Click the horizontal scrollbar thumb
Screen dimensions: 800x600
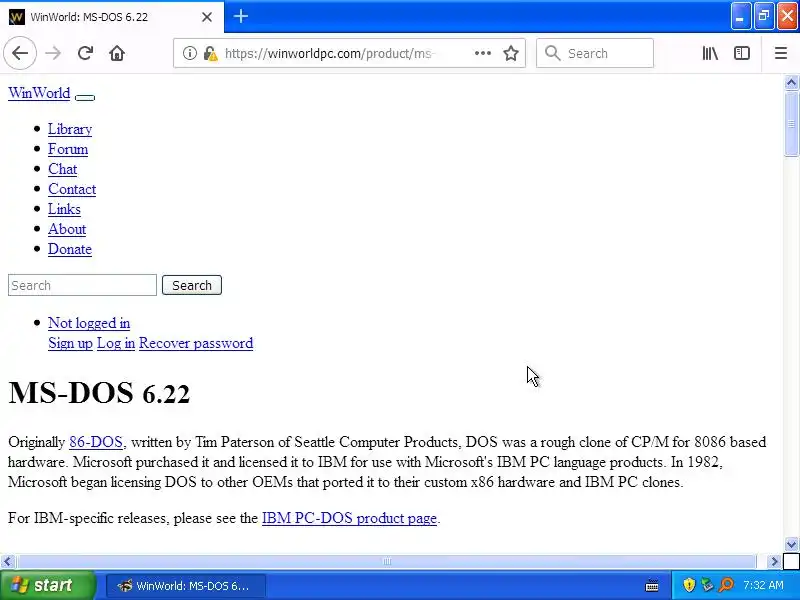[x=386, y=562]
